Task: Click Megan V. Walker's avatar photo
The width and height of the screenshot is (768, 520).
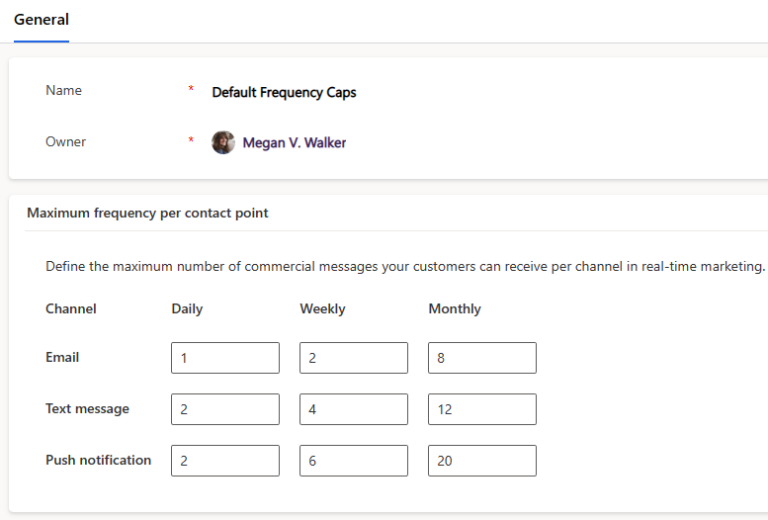Action: point(223,142)
